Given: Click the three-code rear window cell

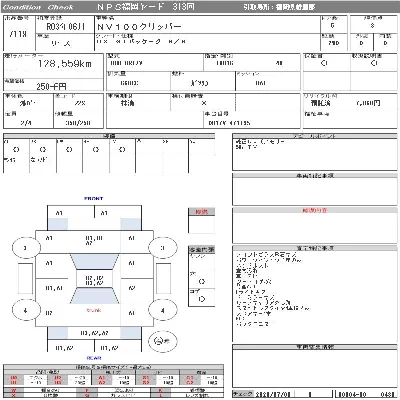Looking at the screenshot, I should click(x=94, y=333).
